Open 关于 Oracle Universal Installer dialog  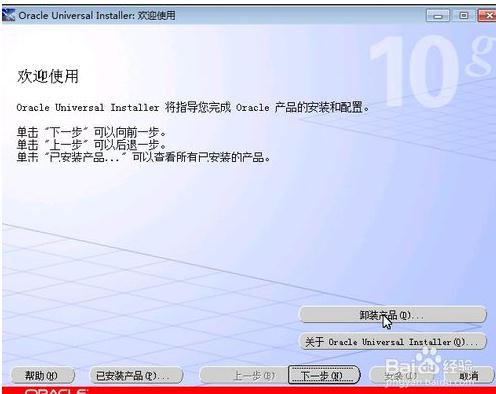click(x=393, y=342)
